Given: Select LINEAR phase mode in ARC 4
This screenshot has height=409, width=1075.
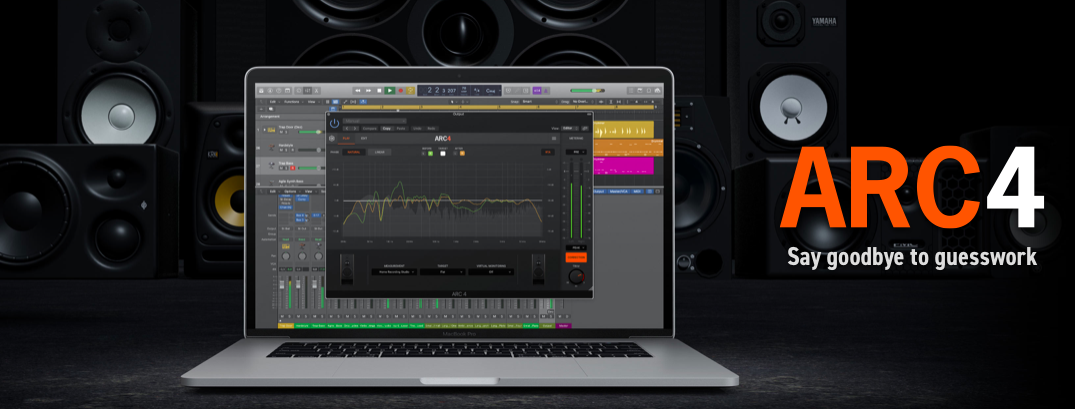Looking at the screenshot, I should coord(379,152).
